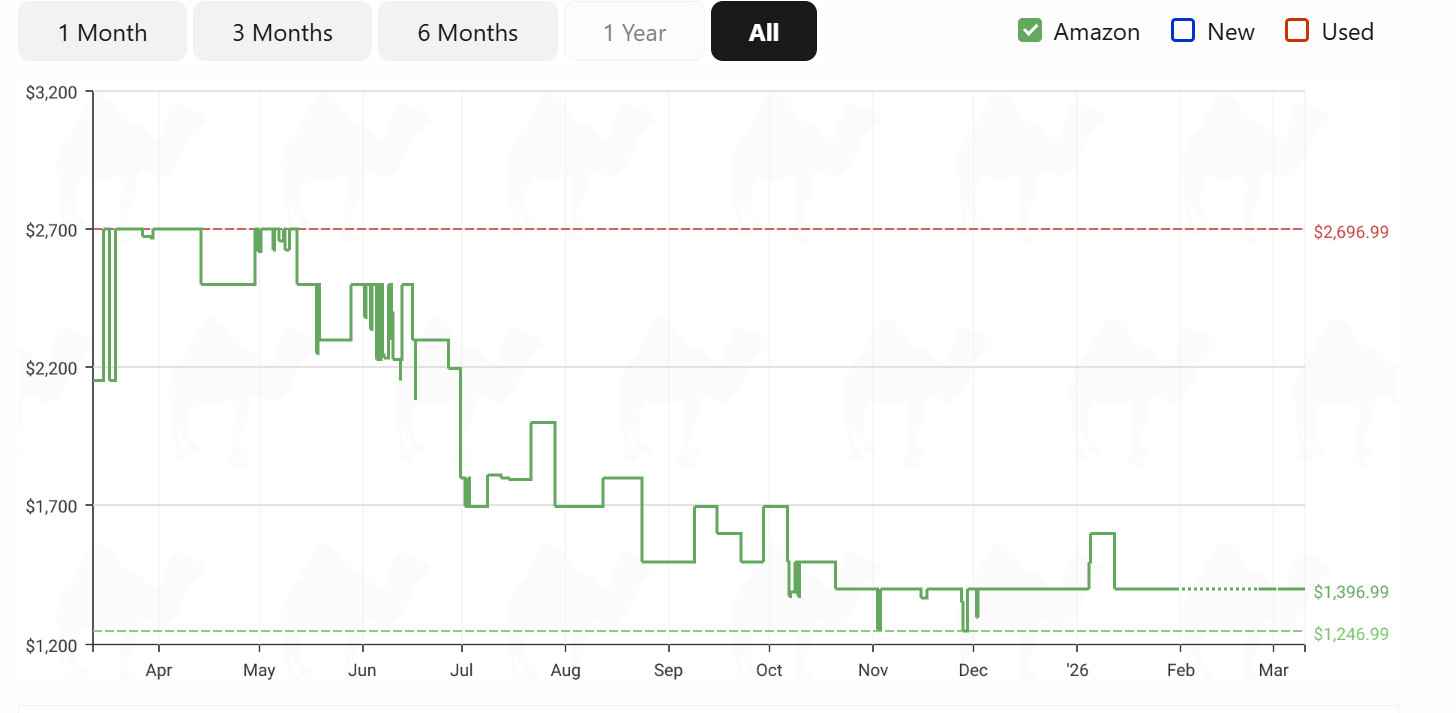Click the Jul month axis label
The height and width of the screenshot is (713, 1456).
pyautogui.click(x=462, y=670)
